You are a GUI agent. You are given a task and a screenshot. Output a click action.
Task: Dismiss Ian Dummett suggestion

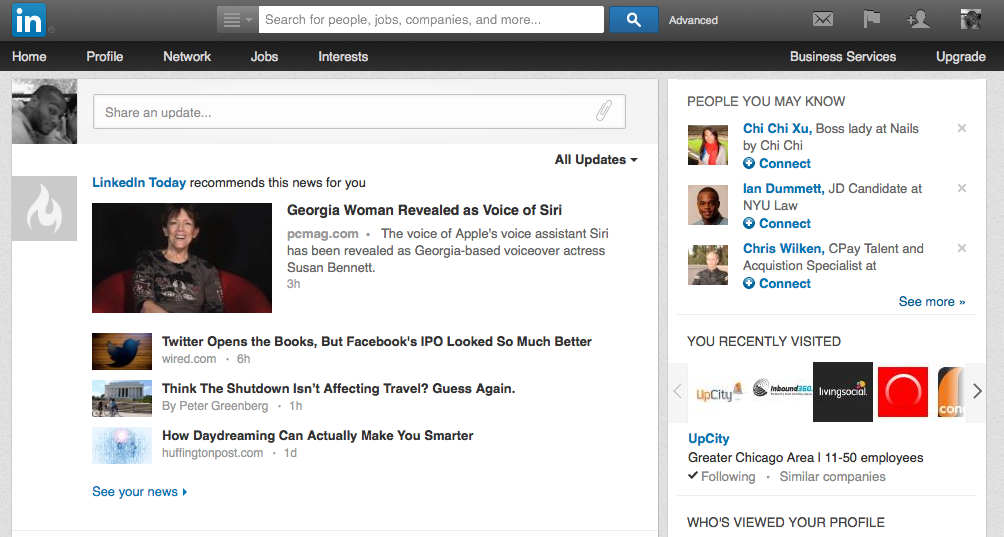[x=962, y=188]
